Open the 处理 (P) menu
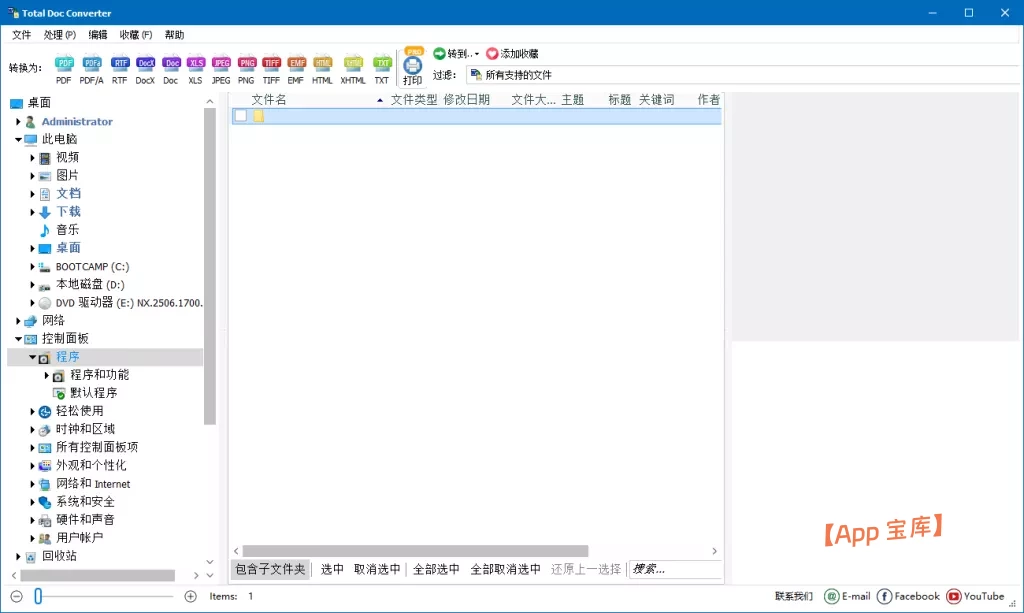The image size is (1024, 613). click(x=60, y=34)
